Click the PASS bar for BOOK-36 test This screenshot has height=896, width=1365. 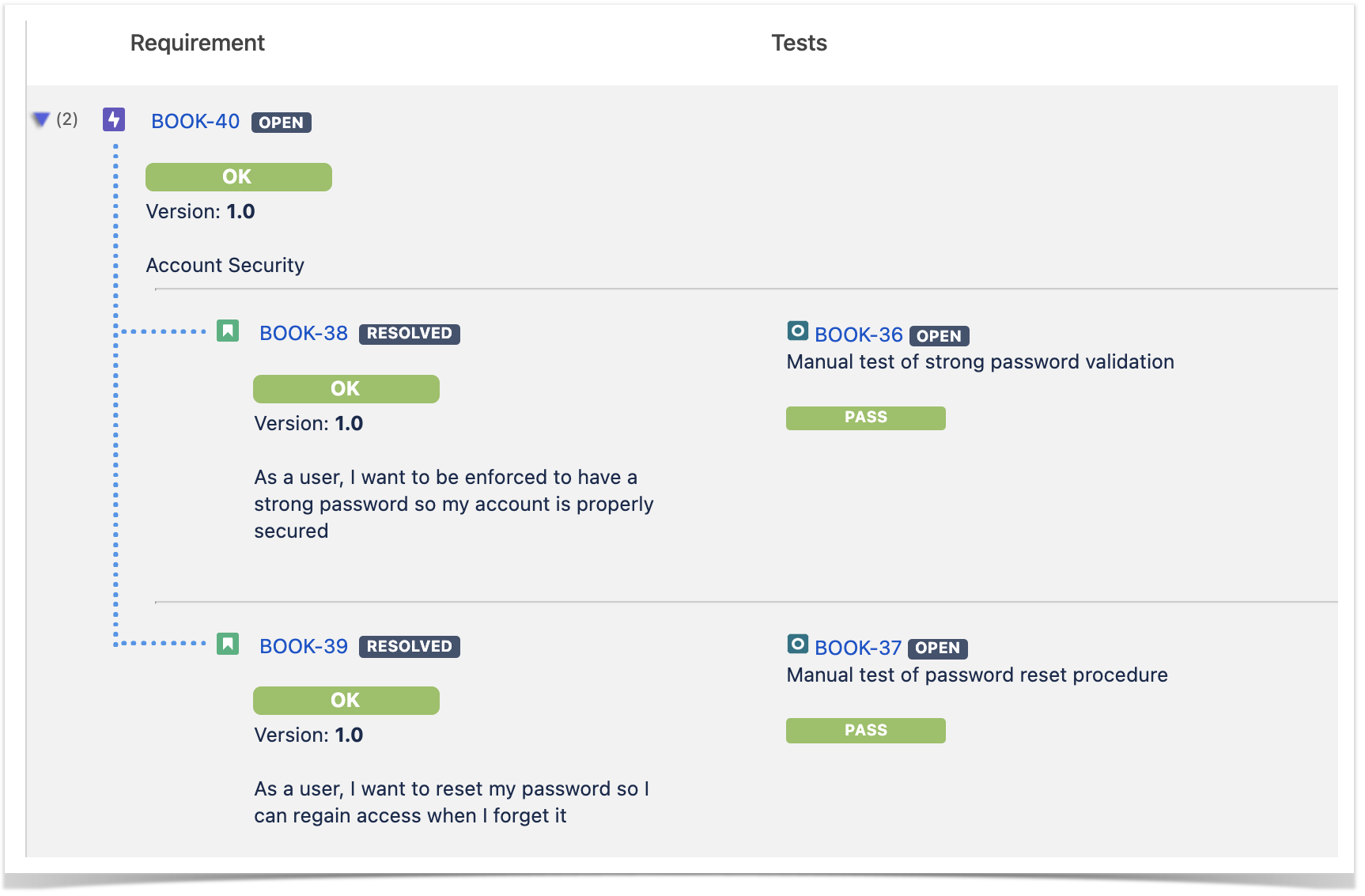pyautogui.click(x=866, y=418)
